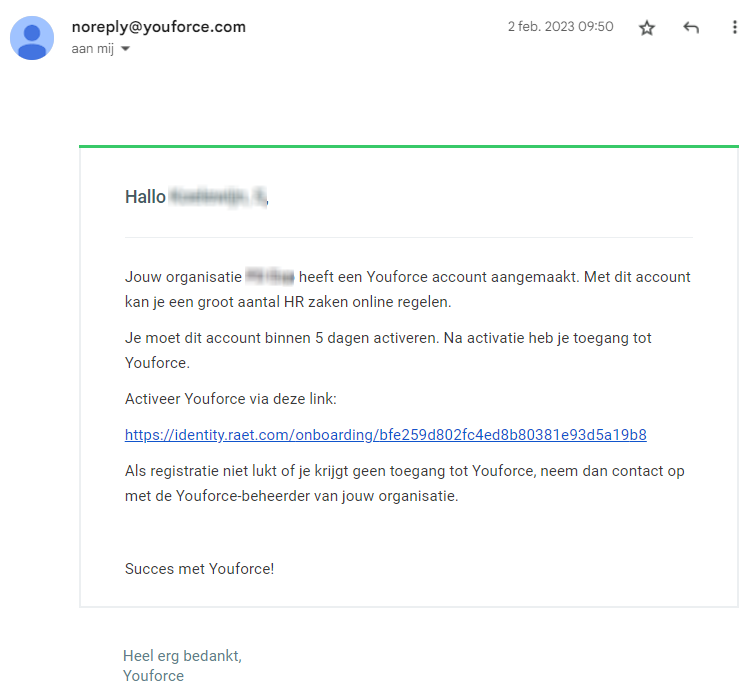Click the blurred recipient name after Hallo
Image resolution: width=753 pixels, height=688 pixels.
pyautogui.click(x=217, y=197)
